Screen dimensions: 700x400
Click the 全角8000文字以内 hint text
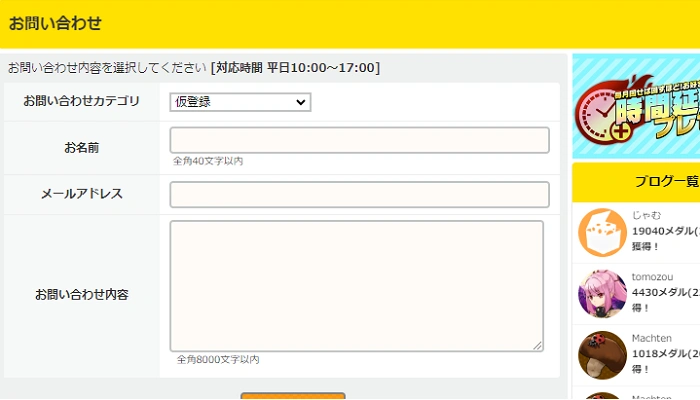click(218, 359)
